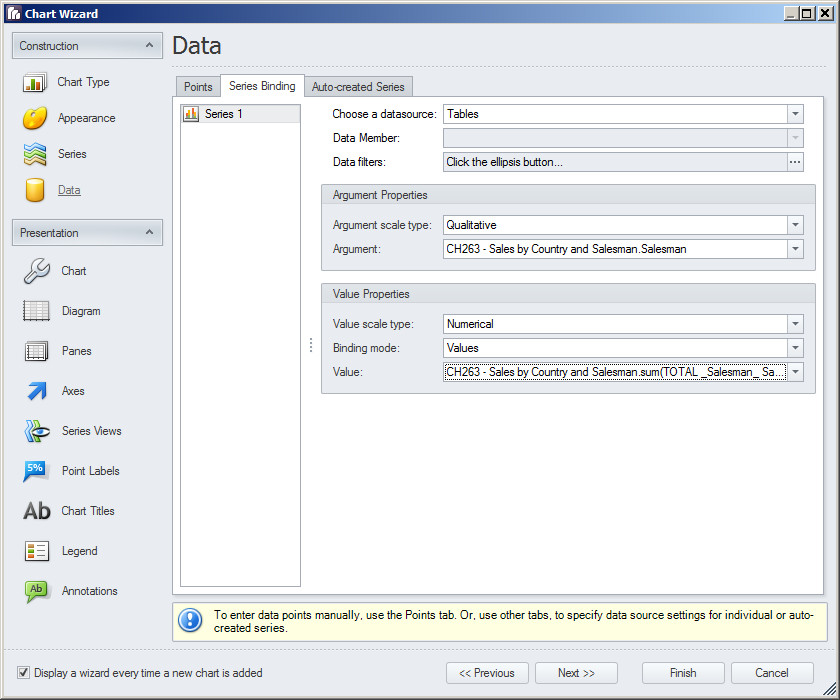Open the Argument field dropdown arrow
840x700 pixels.
tap(795, 249)
